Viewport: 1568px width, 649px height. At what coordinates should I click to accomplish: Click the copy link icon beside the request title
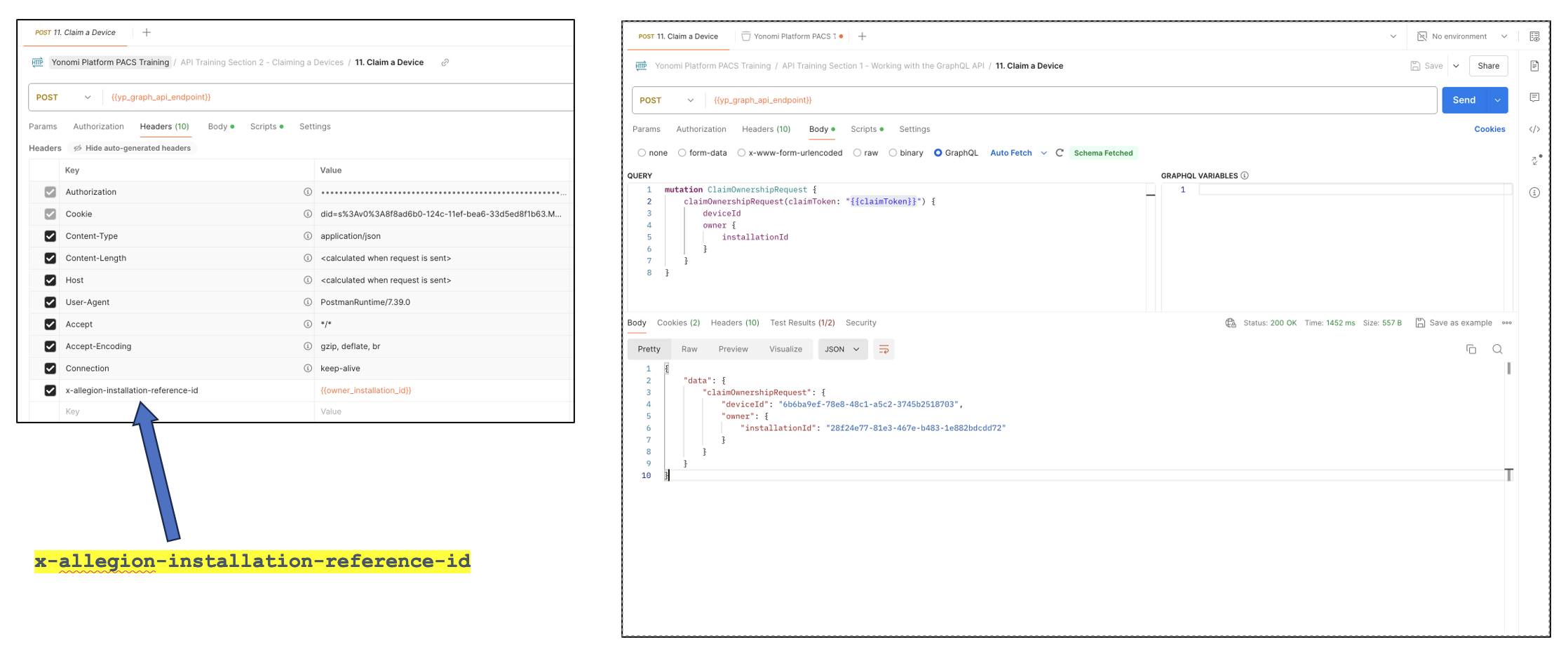[445, 62]
